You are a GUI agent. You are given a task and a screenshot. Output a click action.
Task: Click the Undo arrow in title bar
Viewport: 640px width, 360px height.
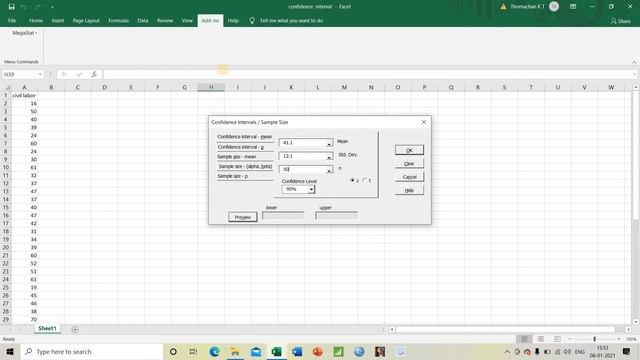click(24, 7)
